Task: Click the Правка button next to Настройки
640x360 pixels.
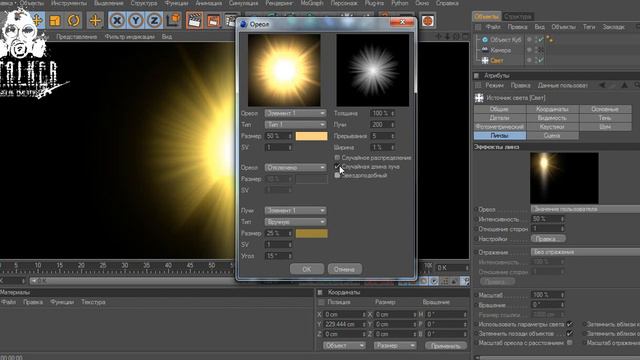Action: click(548, 239)
